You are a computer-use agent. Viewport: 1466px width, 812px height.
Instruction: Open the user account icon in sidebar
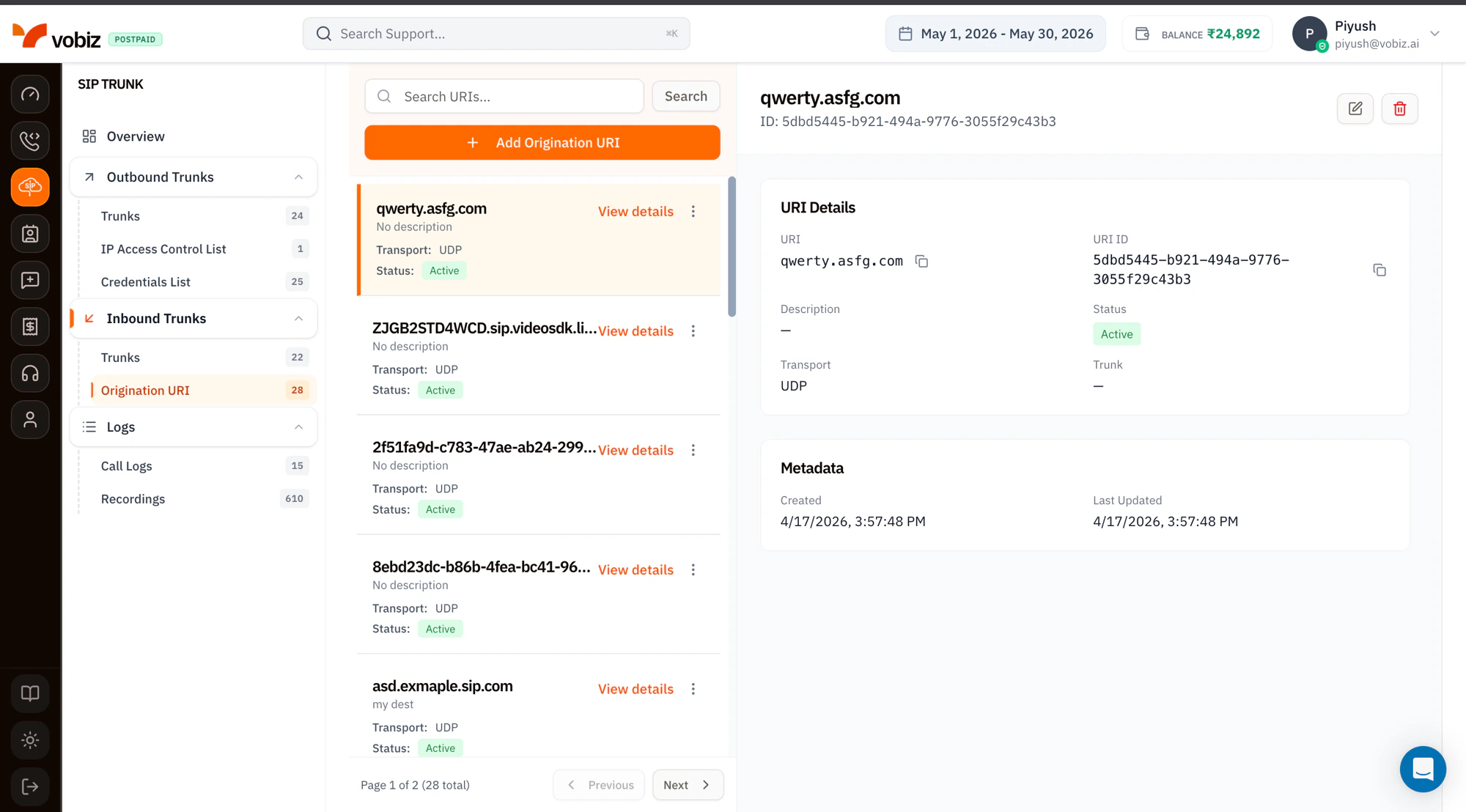pos(30,420)
